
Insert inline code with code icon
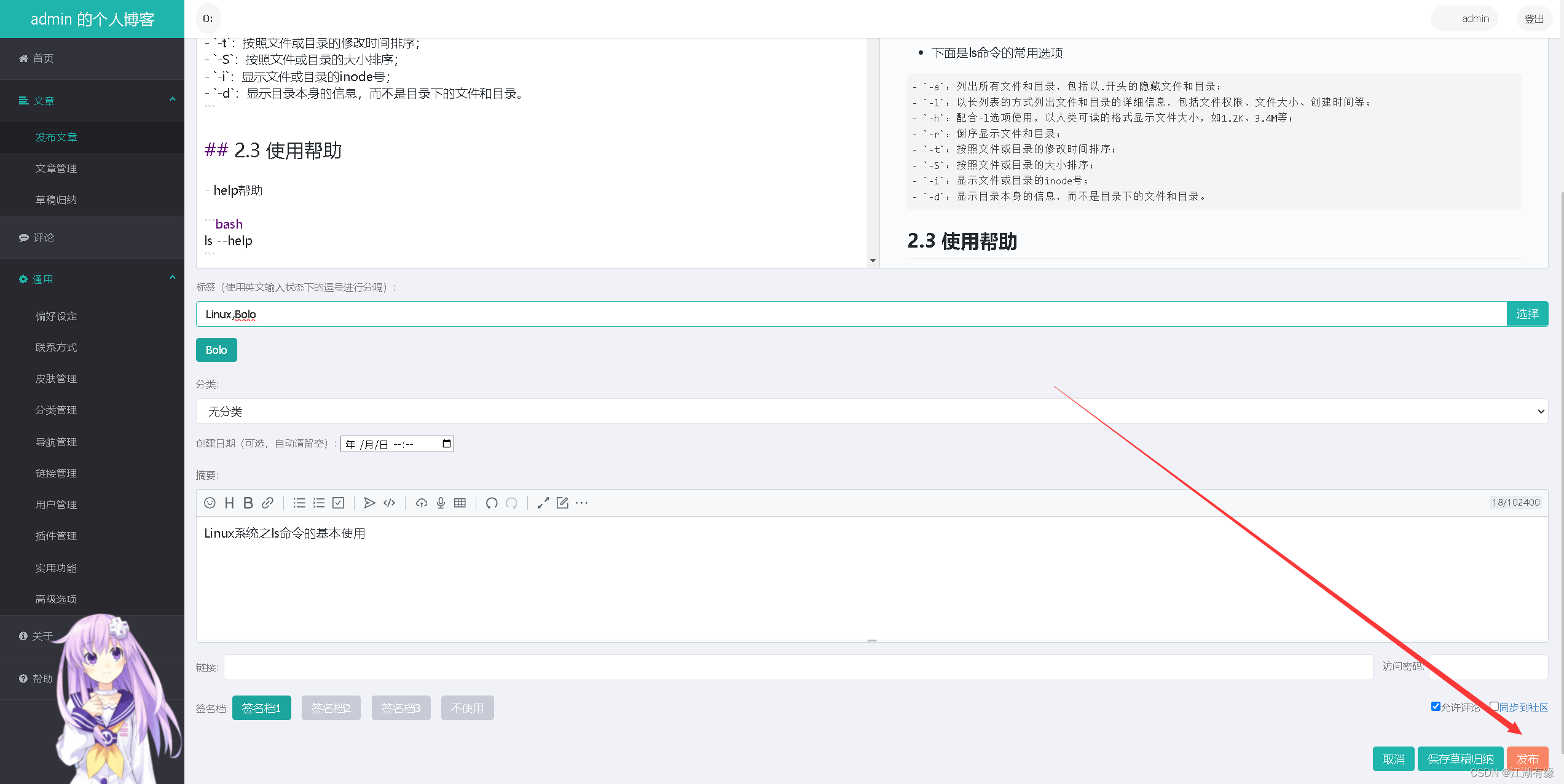[x=389, y=503]
